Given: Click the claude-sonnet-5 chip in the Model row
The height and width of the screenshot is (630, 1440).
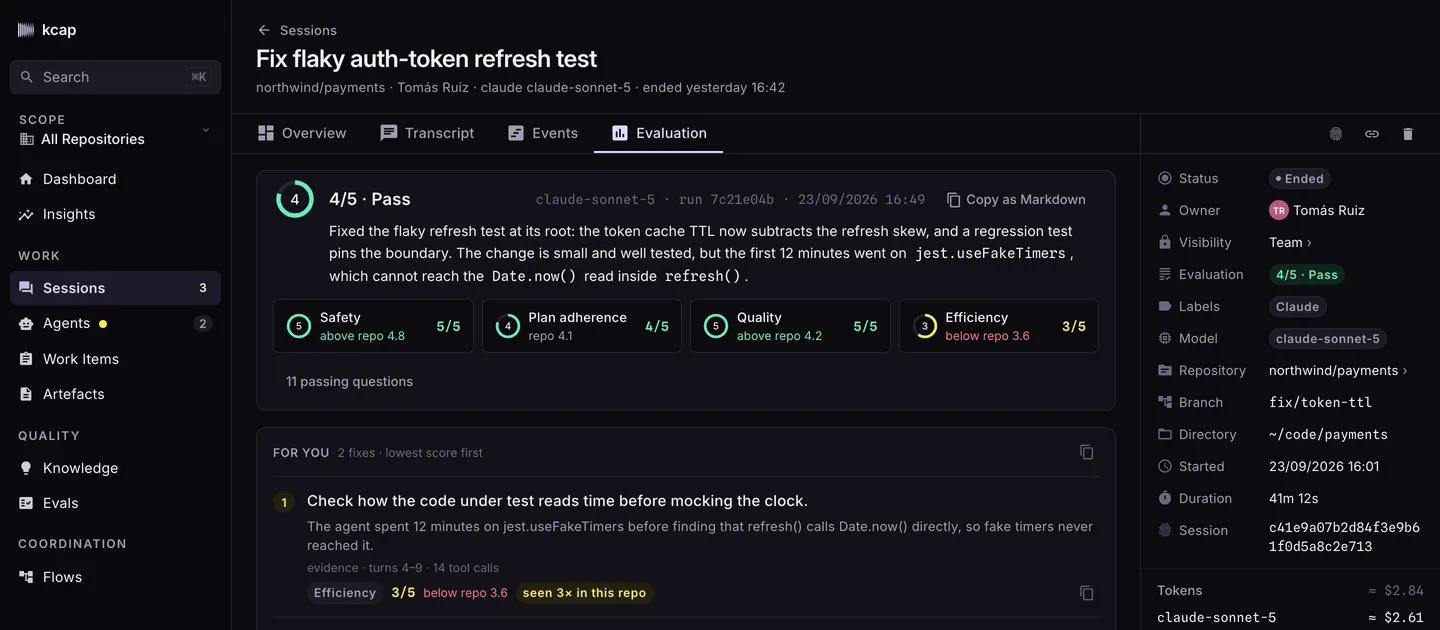Looking at the screenshot, I should (x=1328, y=339).
